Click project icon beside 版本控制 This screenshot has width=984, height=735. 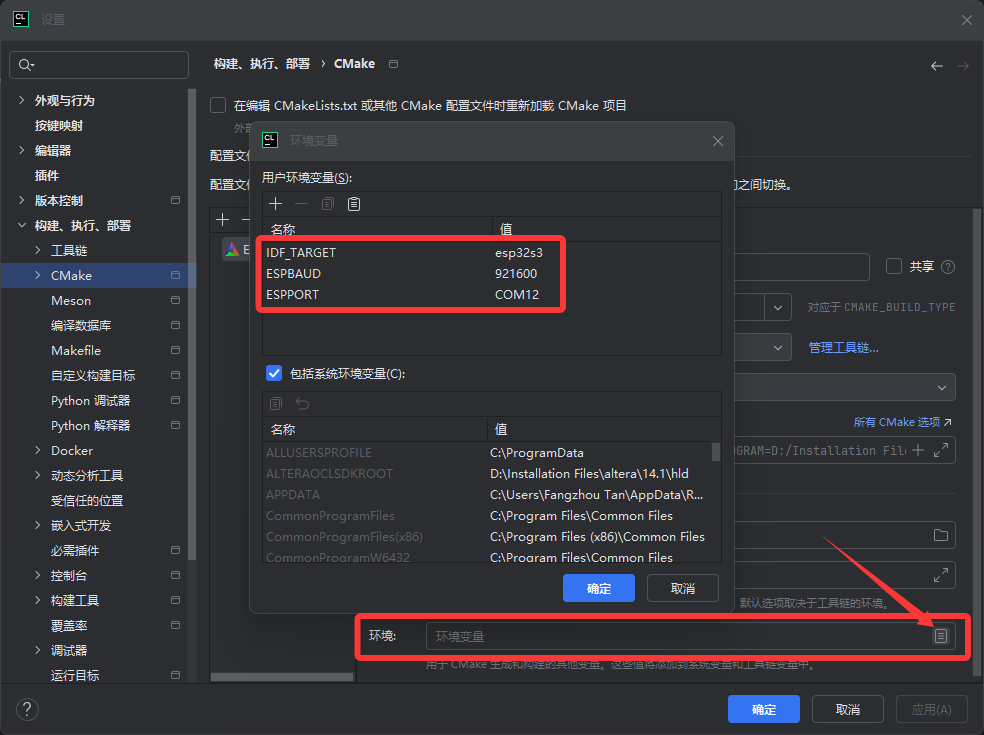pos(176,200)
